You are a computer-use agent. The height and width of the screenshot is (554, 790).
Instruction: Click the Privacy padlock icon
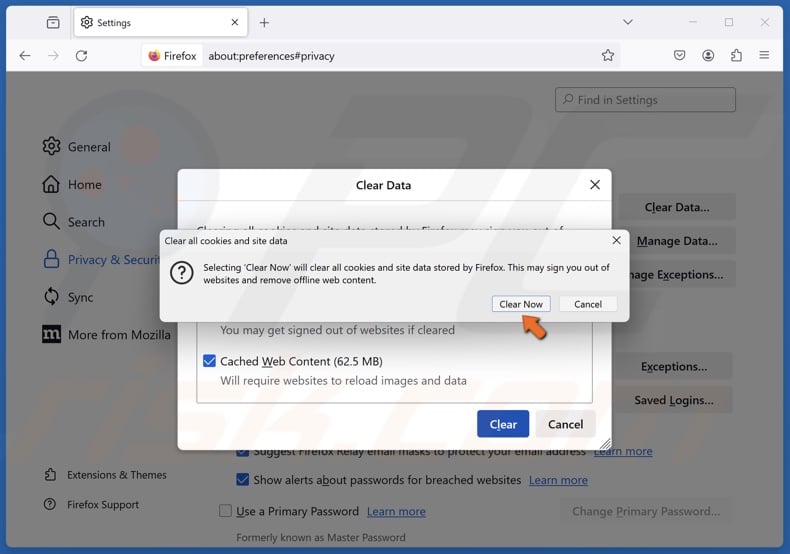51,259
